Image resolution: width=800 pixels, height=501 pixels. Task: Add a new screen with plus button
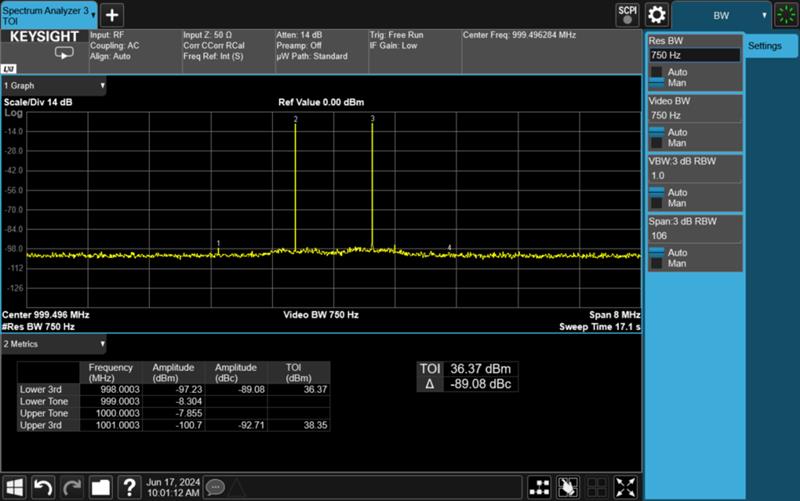click(111, 15)
